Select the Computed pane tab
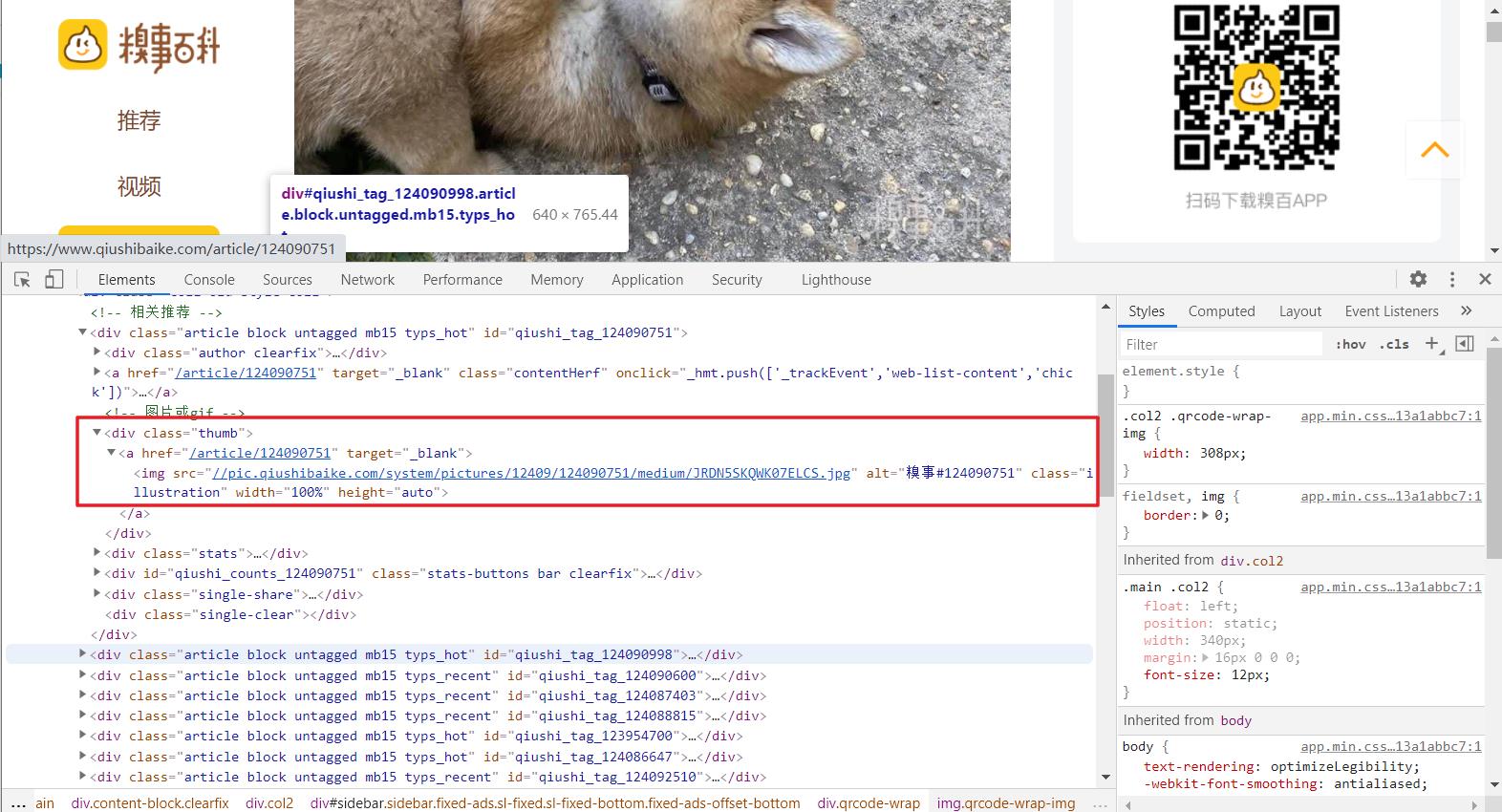 click(x=1221, y=311)
